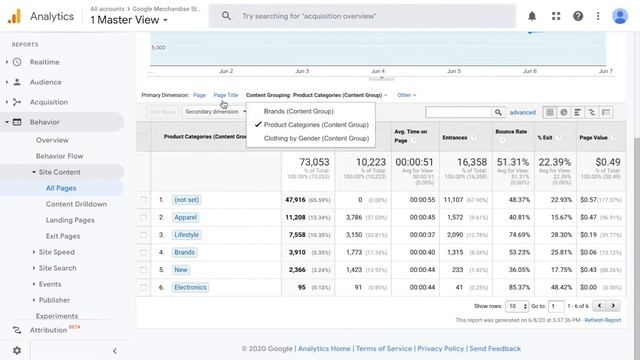Open the Content Grouping dropdown
The height and width of the screenshot is (360, 640).
click(x=316, y=95)
